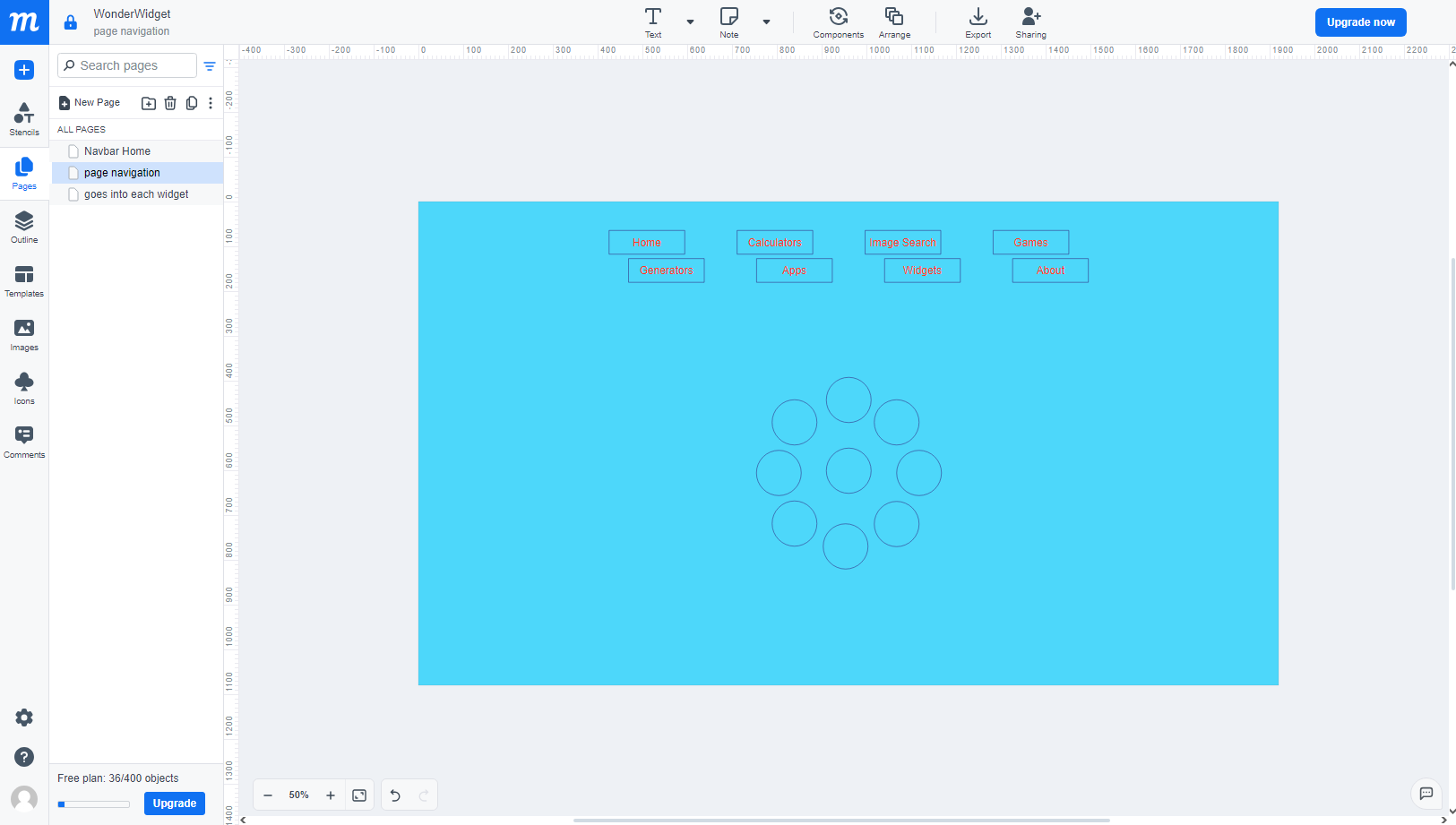Open the page filter options
This screenshot has height=825, width=1456.
210,66
